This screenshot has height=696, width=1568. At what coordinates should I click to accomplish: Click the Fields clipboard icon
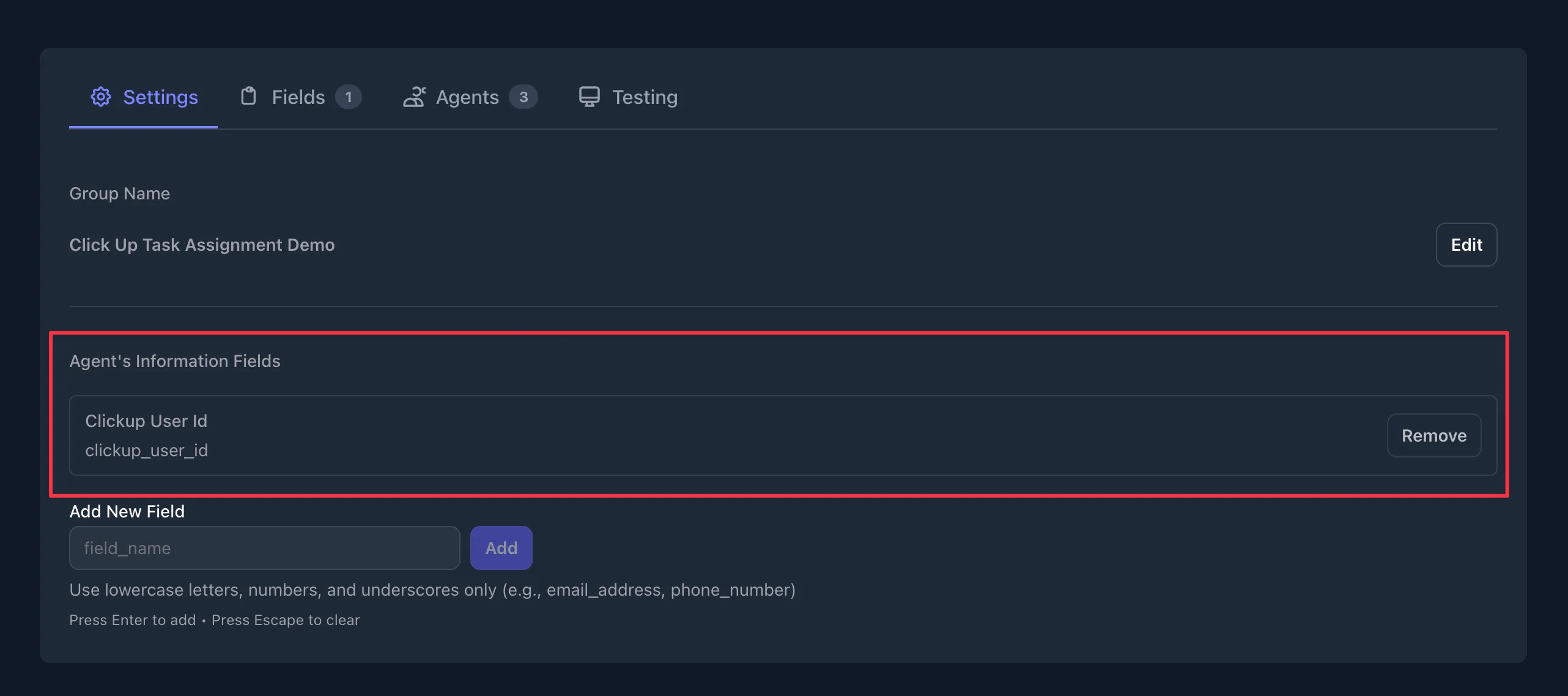[248, 97]
